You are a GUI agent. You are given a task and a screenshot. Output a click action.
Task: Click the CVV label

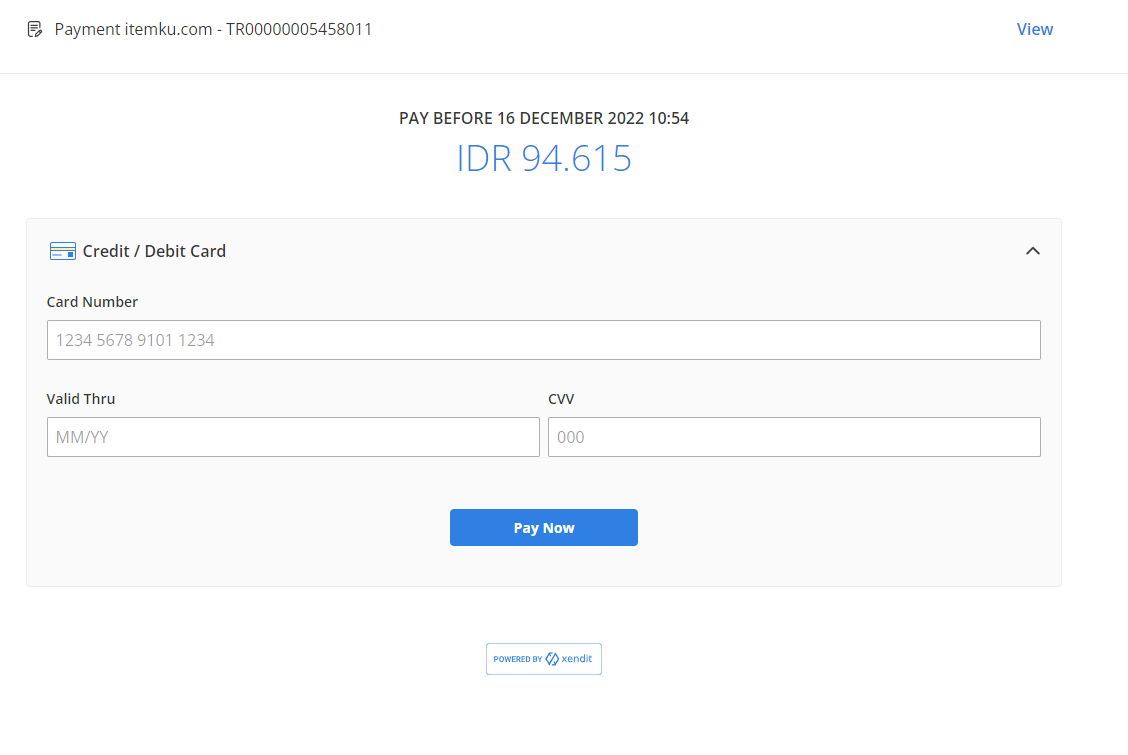[561, 399]
